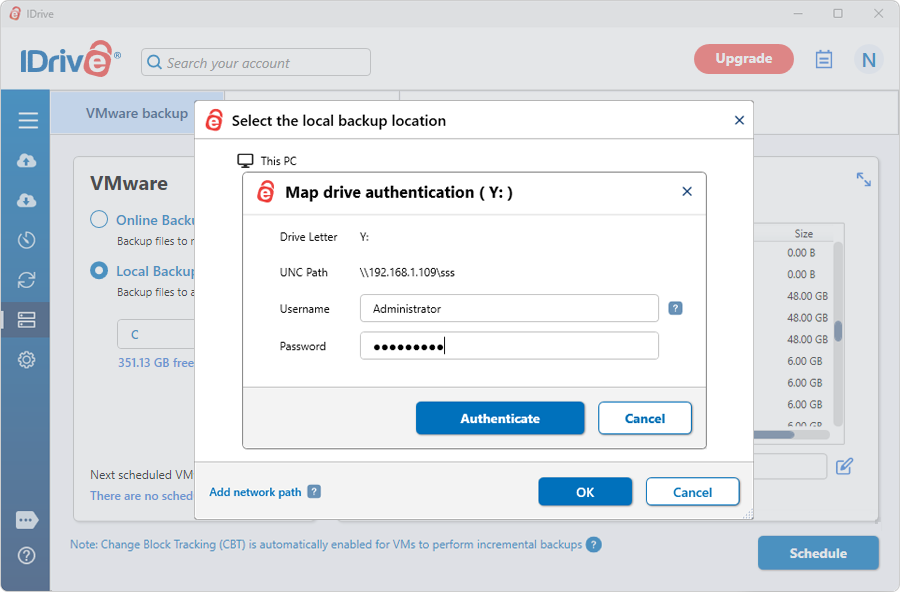Select the Online Backup radio button

point(99,220)
